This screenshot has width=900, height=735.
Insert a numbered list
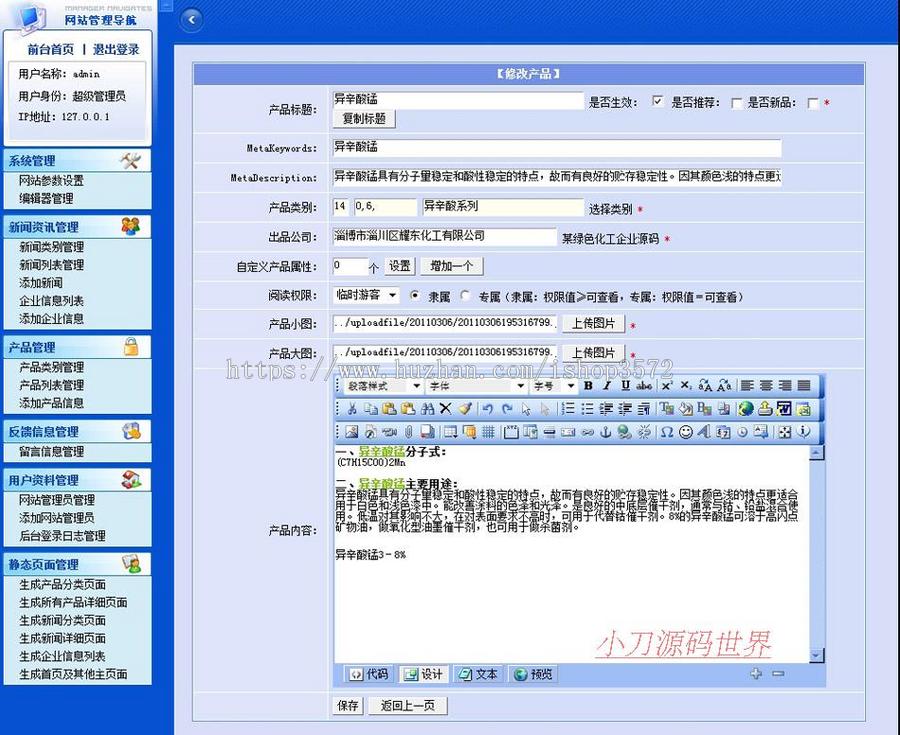568,409
